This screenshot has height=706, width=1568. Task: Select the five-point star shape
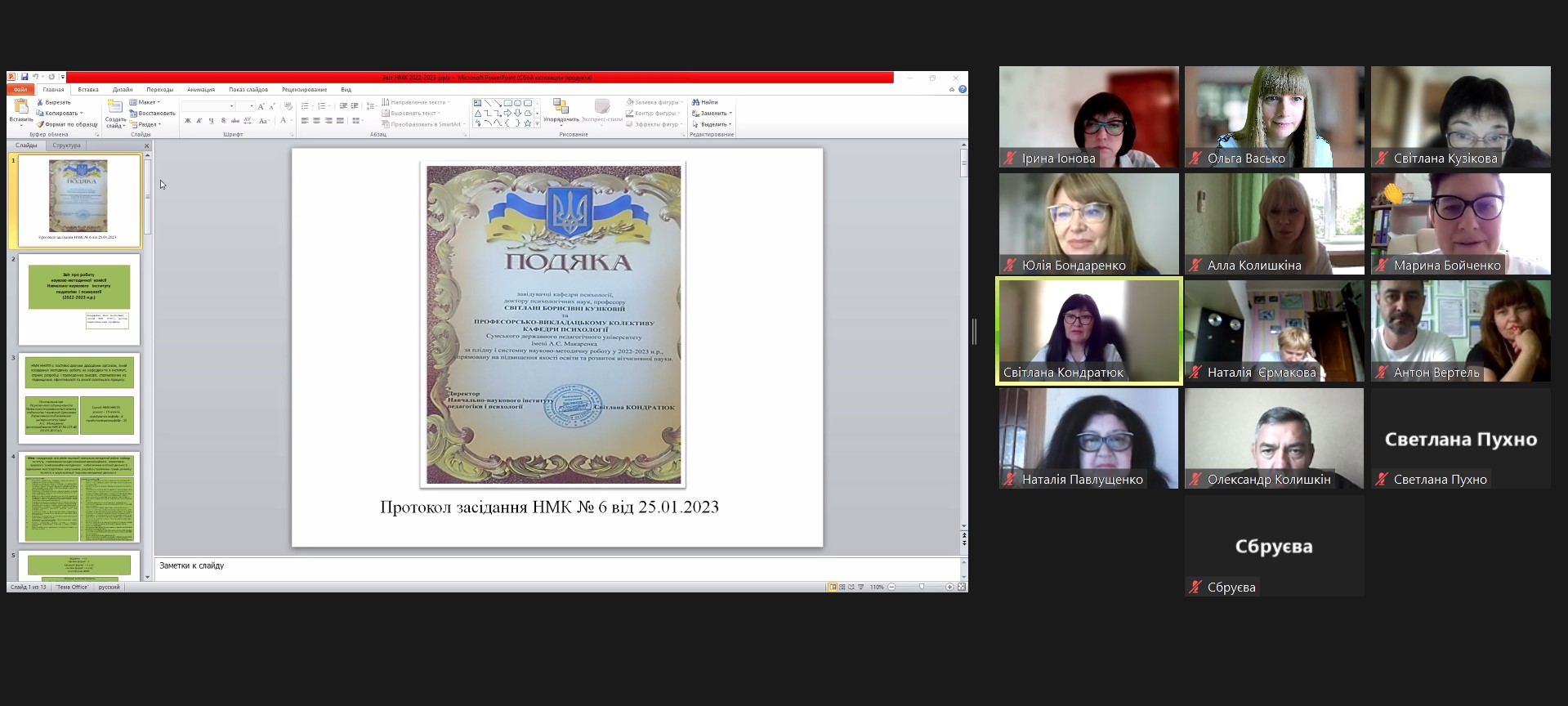click(527, 123)
